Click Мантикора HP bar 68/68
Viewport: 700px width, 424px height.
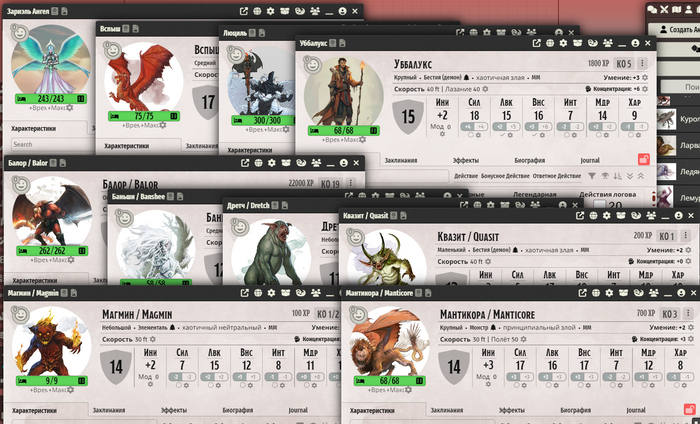[x=389, y=381]
